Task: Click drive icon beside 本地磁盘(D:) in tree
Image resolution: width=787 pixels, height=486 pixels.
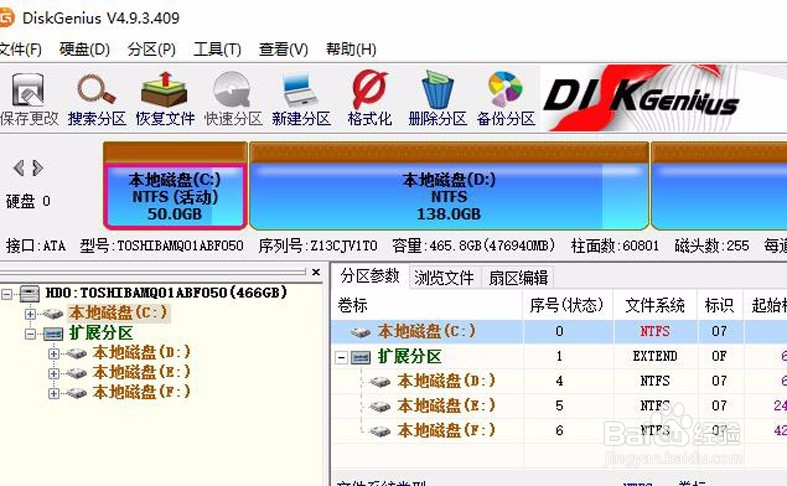Action: 76,354
